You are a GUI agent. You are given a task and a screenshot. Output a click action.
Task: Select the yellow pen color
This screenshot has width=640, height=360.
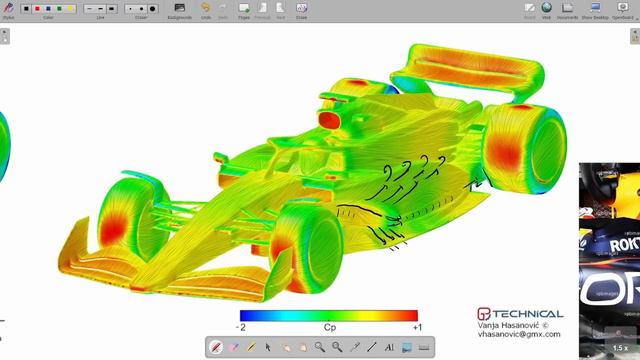[70, 9]
